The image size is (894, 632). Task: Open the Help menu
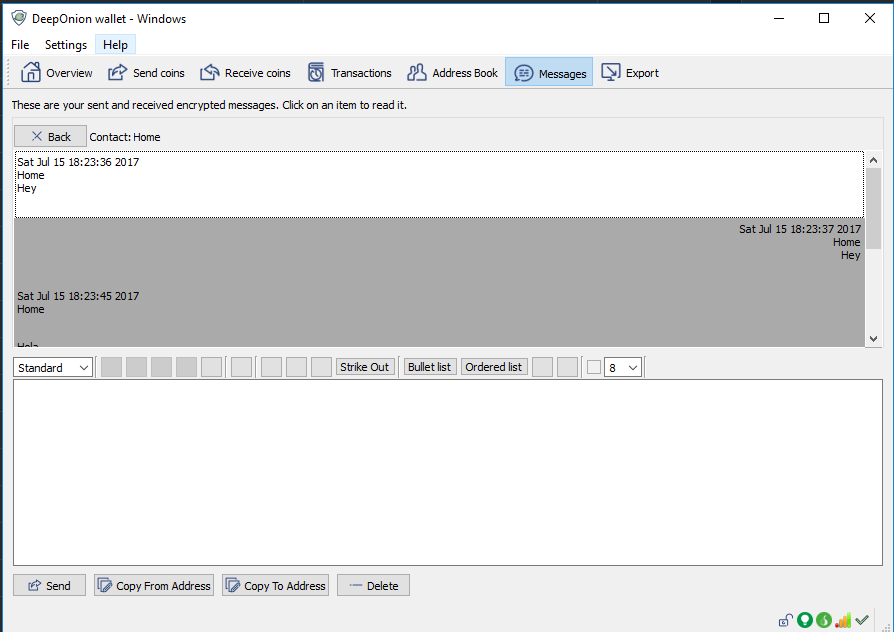115,44
